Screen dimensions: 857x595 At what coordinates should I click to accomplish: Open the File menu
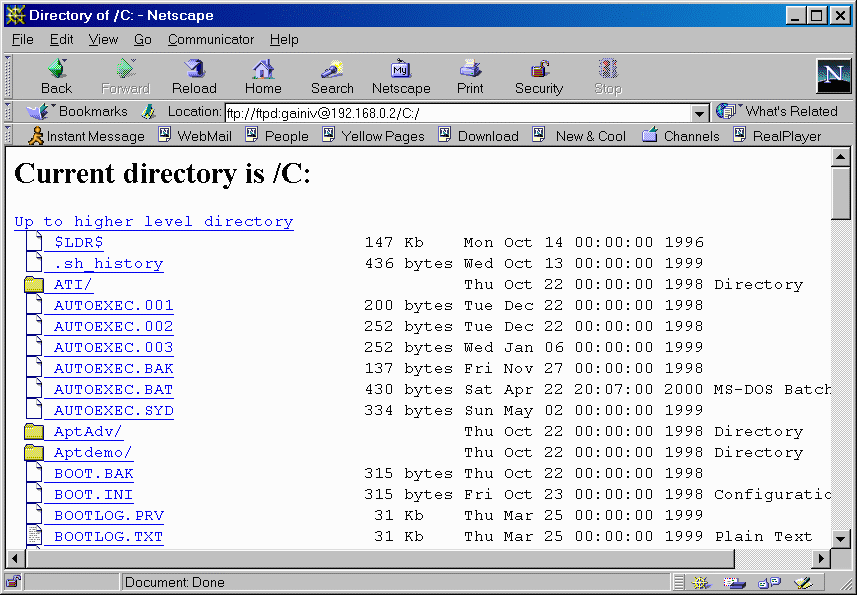(22, 39)
